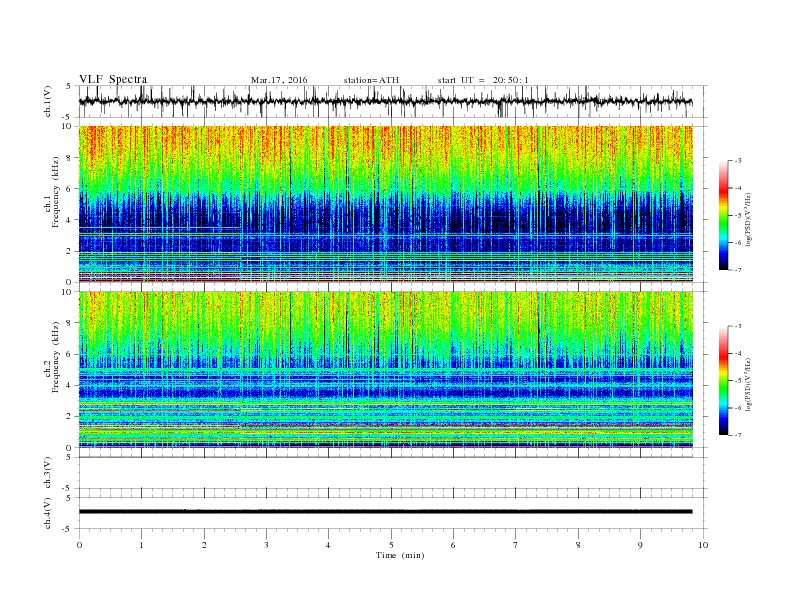792x612 pixels.
Task: Click the "-3" label on ch.1 colorbar
Action: [x=738, y=161]
